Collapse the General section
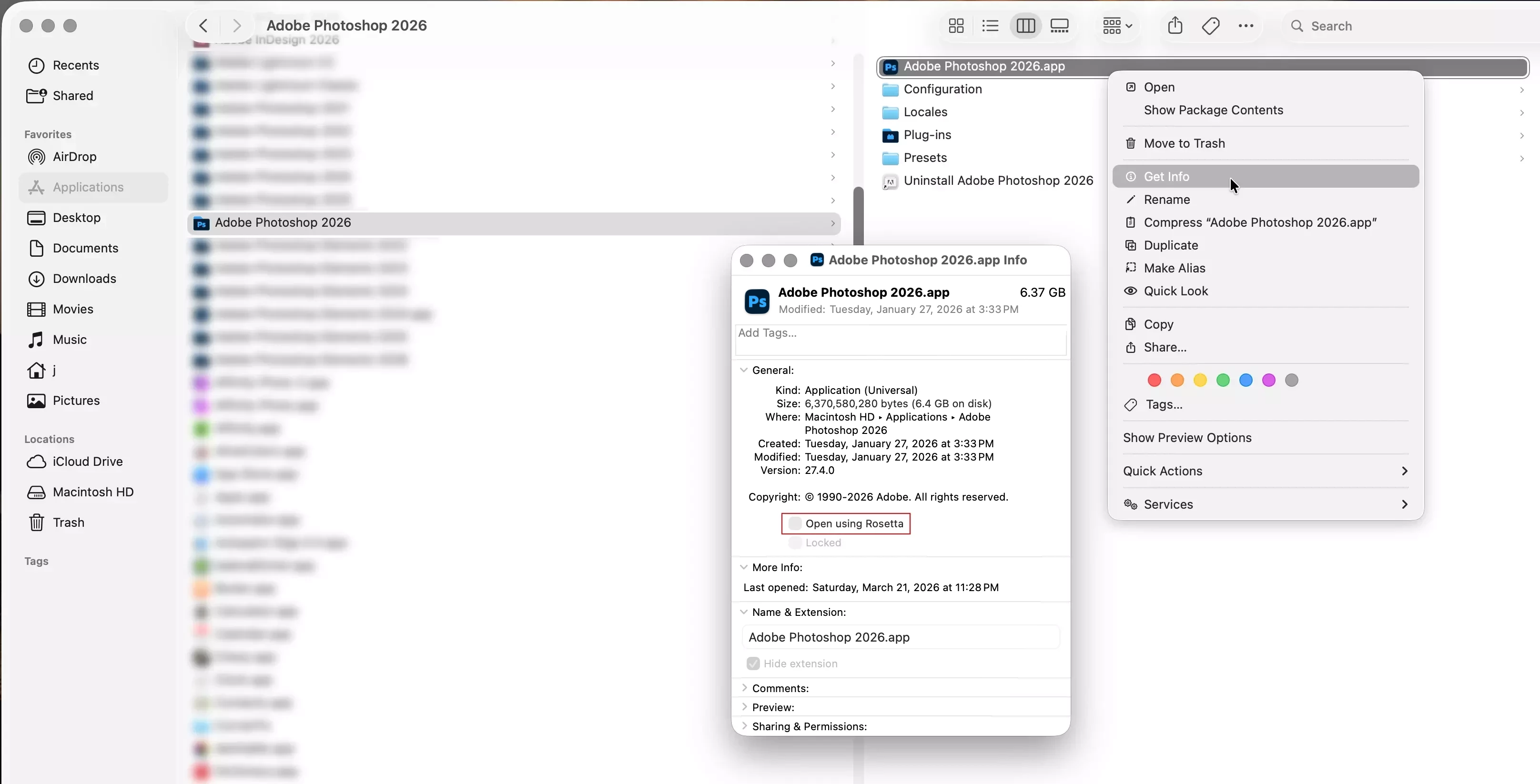The height and width of the screenshot is (784, 1540). pos(744,370)
